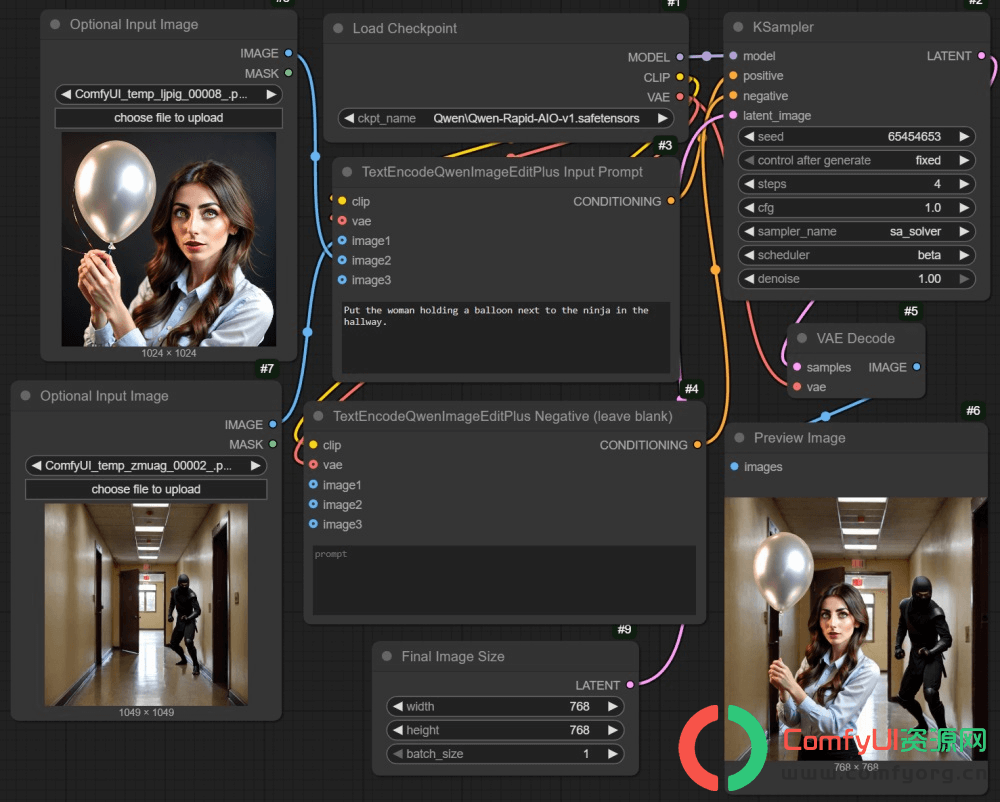The height and width of the screenshot is (802, 1000).
Task: Increase height with the right arrow
Action: (612, 730)
